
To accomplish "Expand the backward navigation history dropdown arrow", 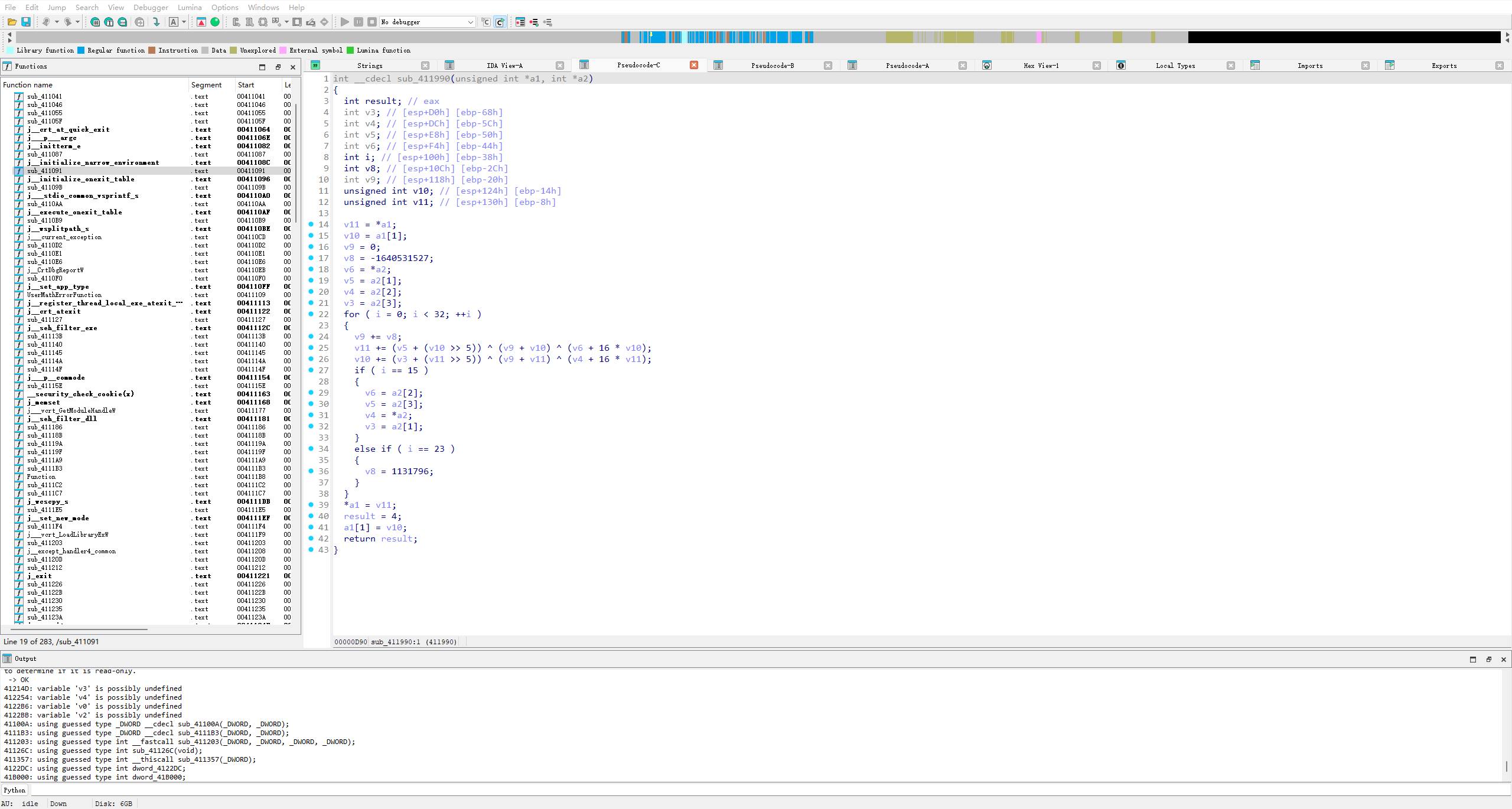I will pyautogui.click(x=57, y=22).
